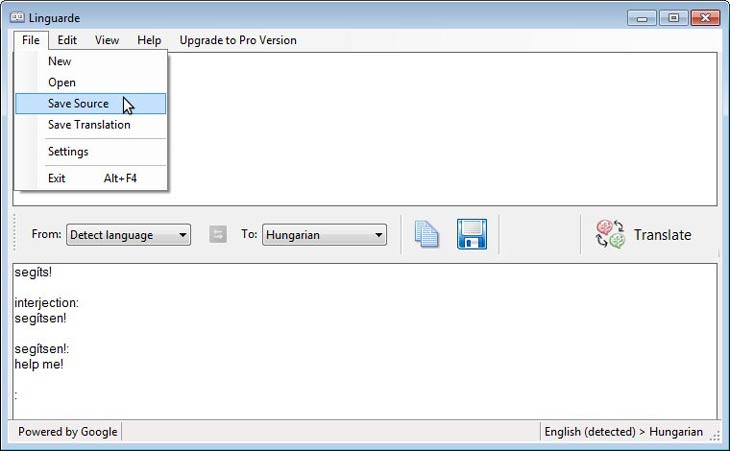Click the 'interjection:' line
This screenshot has height=451, width=730.
[47, 303]
